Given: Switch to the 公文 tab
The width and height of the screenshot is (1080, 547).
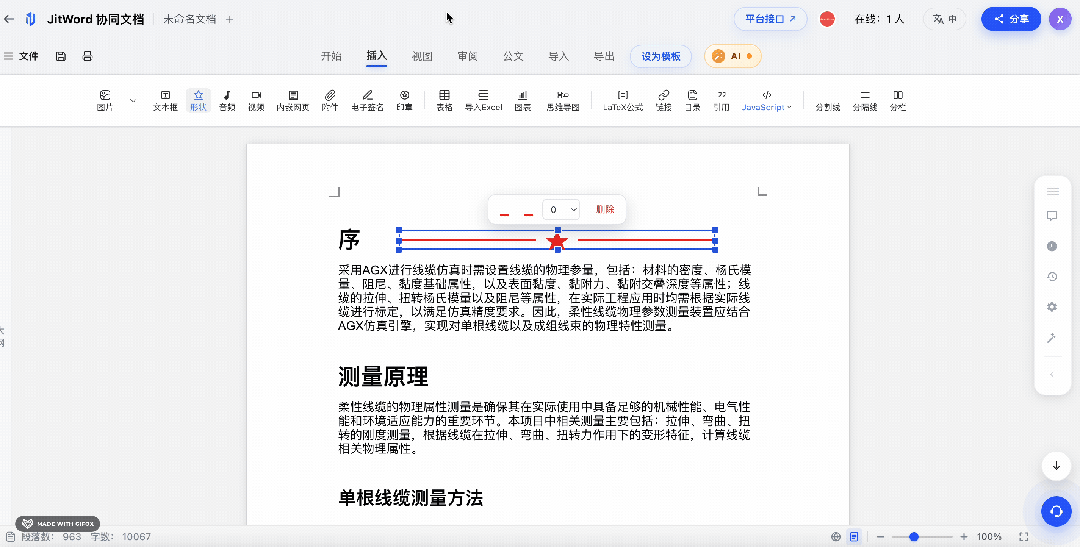Looking at the screenshot, I should pos(513,56).
